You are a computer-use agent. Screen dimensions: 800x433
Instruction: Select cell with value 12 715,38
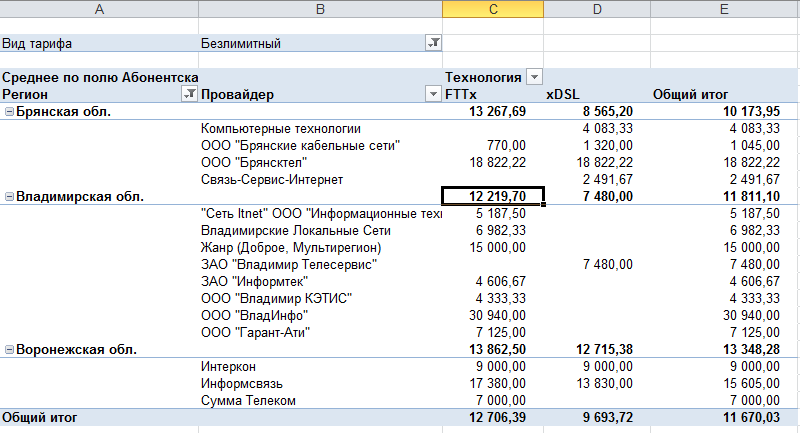[x=597, y=349]
